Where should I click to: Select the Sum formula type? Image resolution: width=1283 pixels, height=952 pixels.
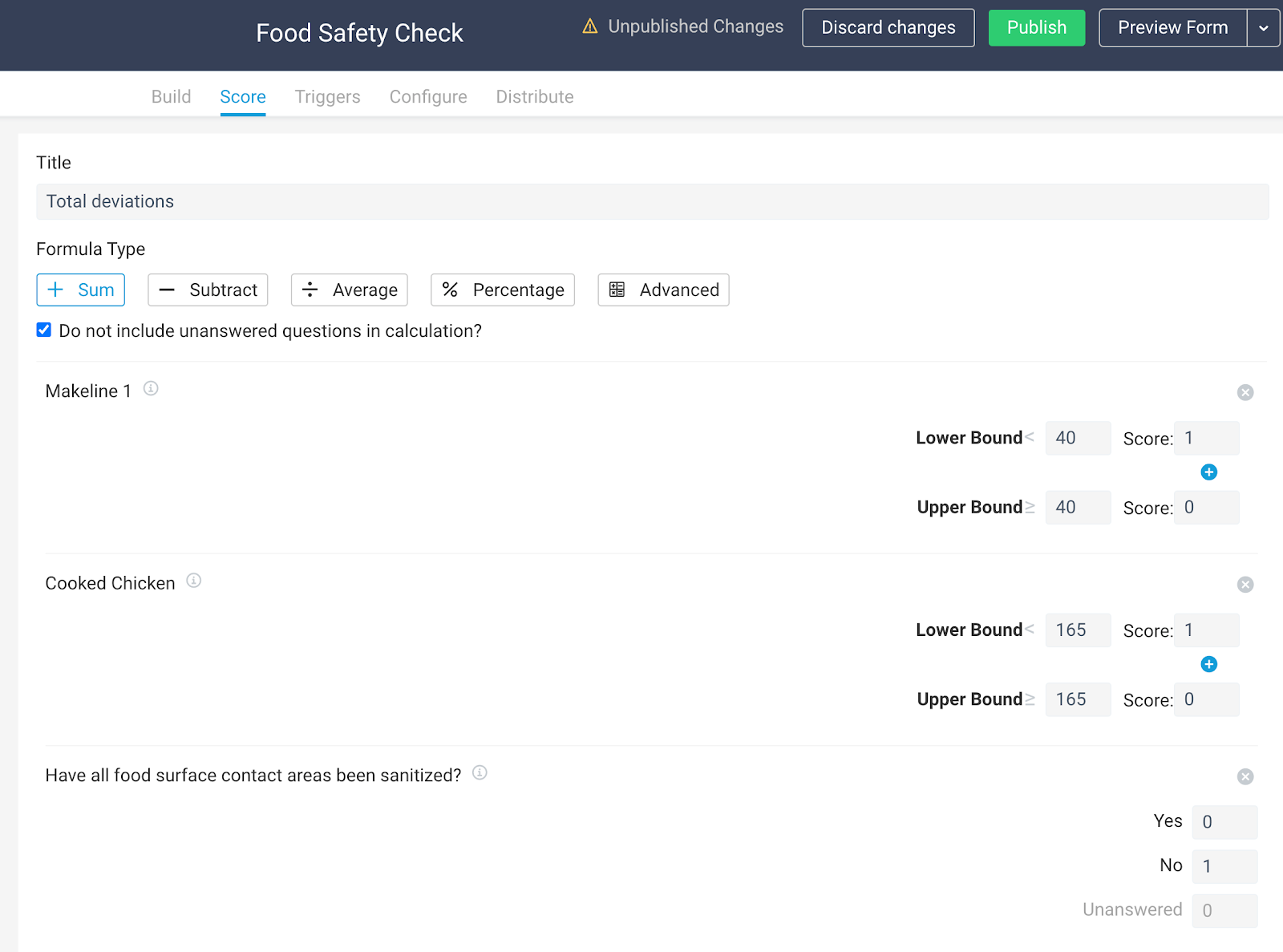(x=81, y=290)
